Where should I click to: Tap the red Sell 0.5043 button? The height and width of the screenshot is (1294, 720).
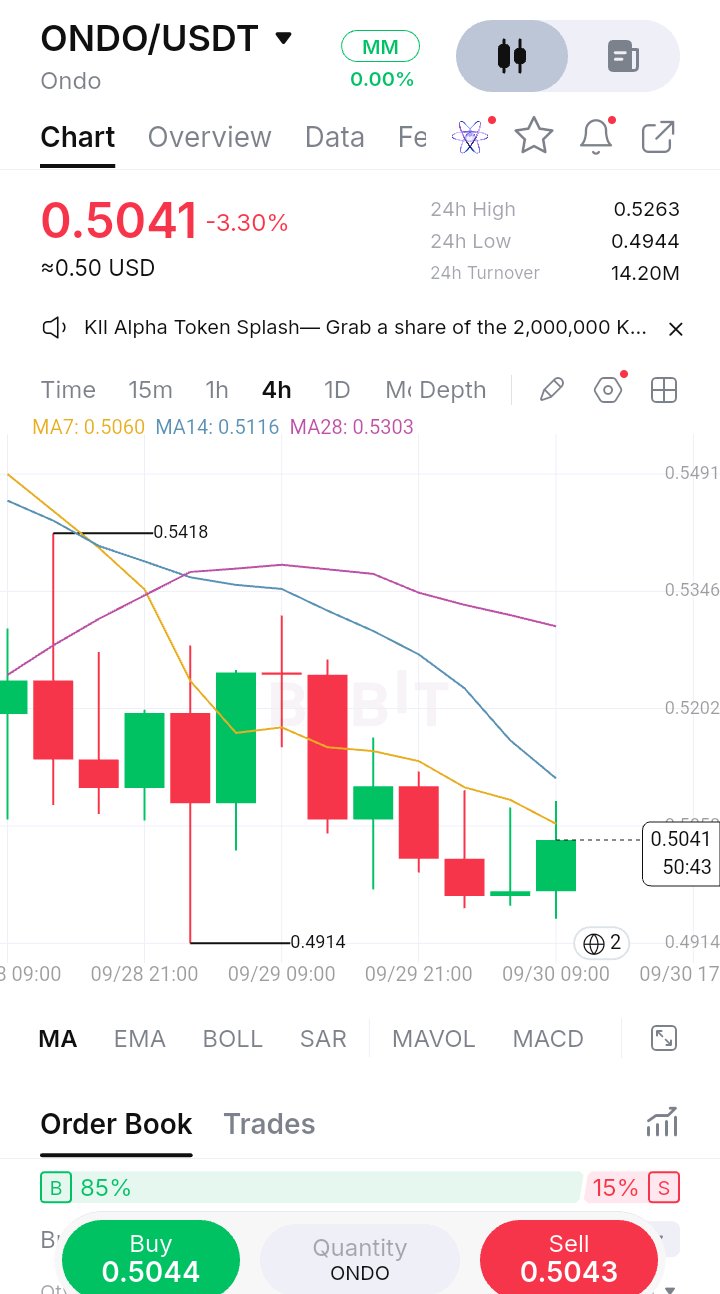click(569, 1258)
